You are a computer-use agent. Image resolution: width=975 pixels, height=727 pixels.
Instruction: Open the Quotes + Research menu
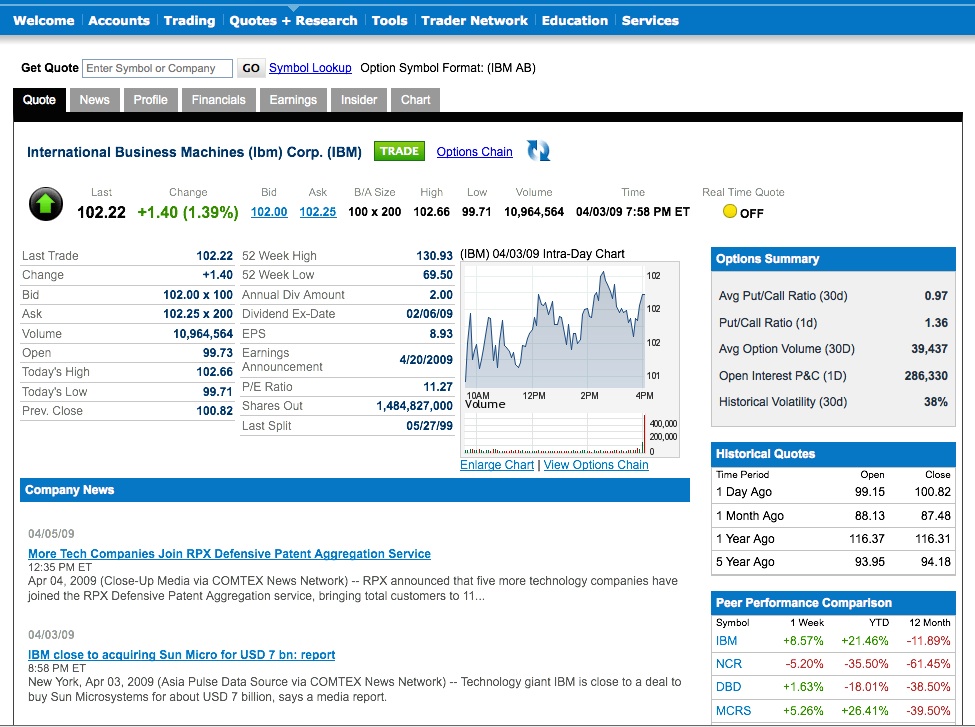(x=293, y=21)
